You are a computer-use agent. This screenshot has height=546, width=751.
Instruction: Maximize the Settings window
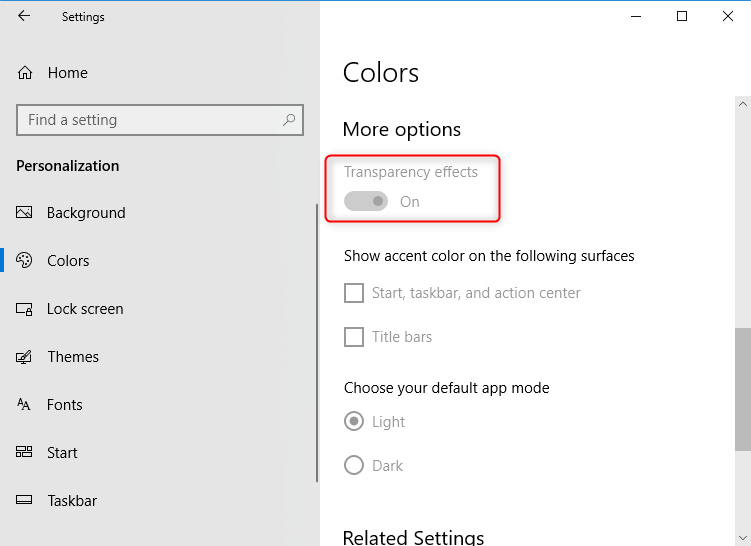[682, 16]
